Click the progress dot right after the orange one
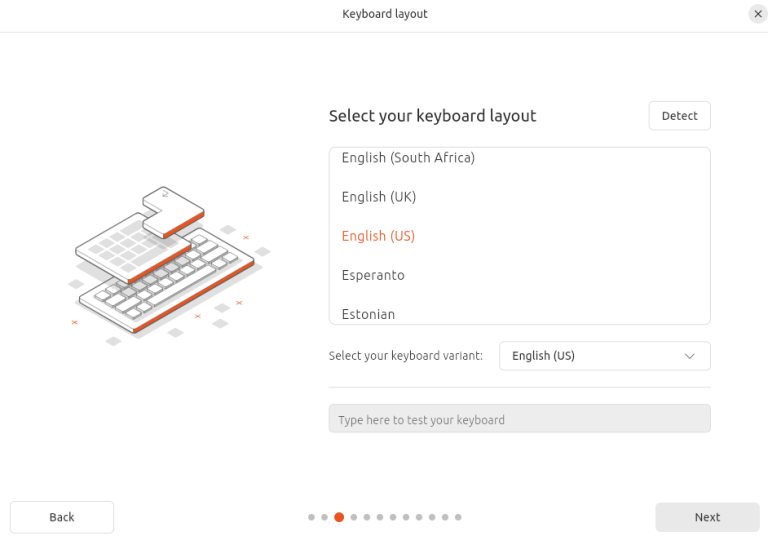The image size is (768, 536). coord(354,517)
